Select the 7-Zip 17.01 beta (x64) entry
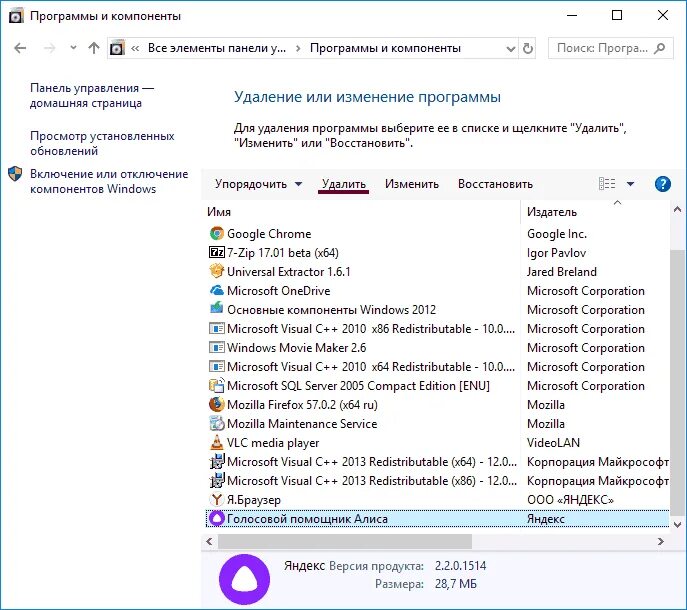Image resolution: width=687 pixels, height=610 pixels. pyautogui.click(x=283, y=252)
